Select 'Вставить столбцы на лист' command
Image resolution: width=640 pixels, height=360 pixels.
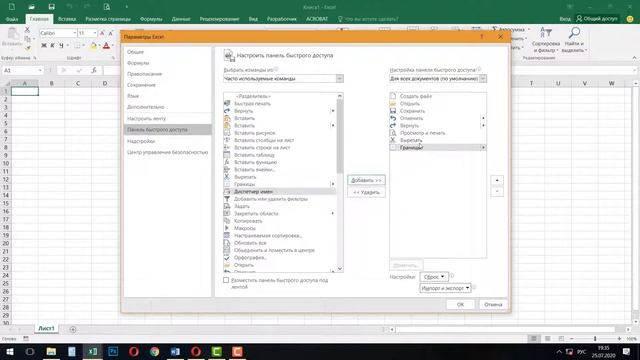pyautogui.click(x=280, y=140)
